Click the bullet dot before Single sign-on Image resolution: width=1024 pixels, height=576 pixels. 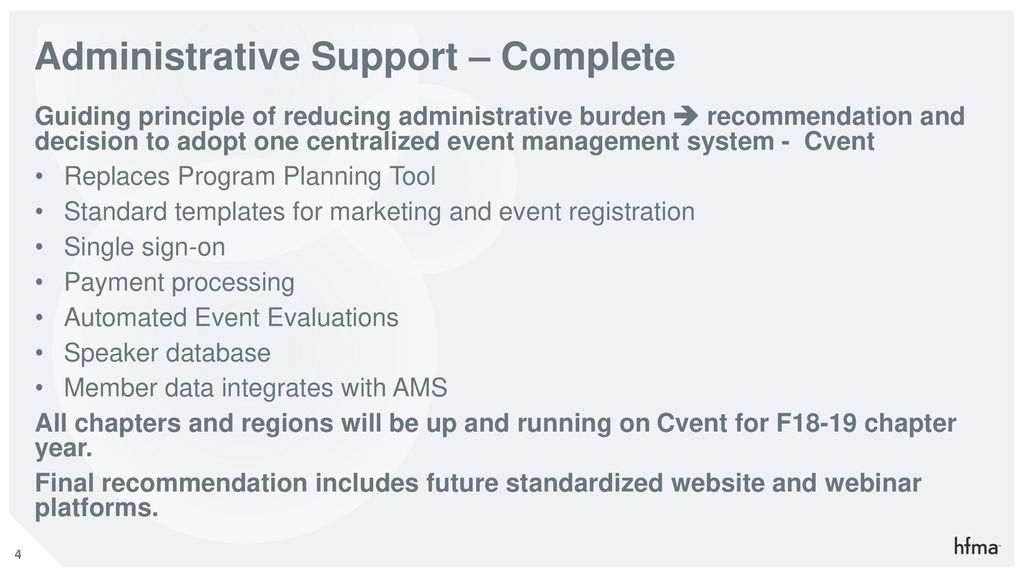point(40,248)
